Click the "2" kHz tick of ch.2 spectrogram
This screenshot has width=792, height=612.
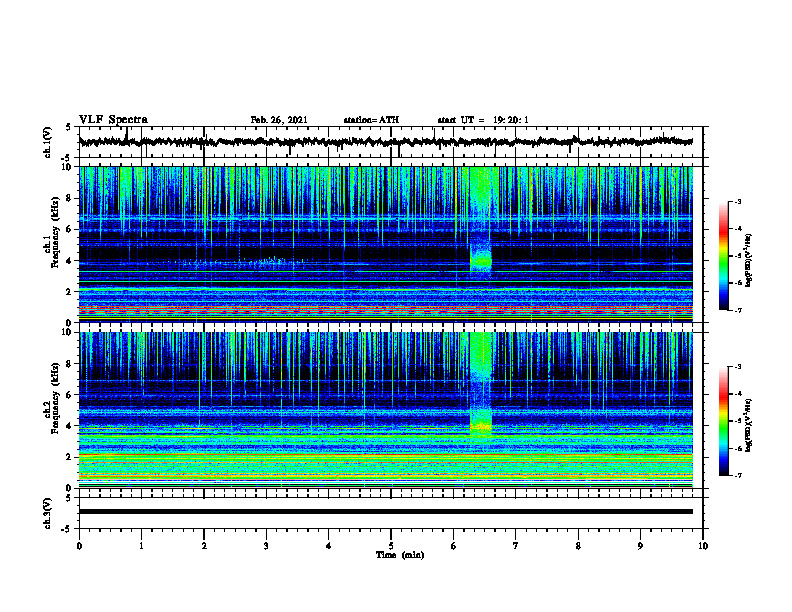click(x=70, y=457)
